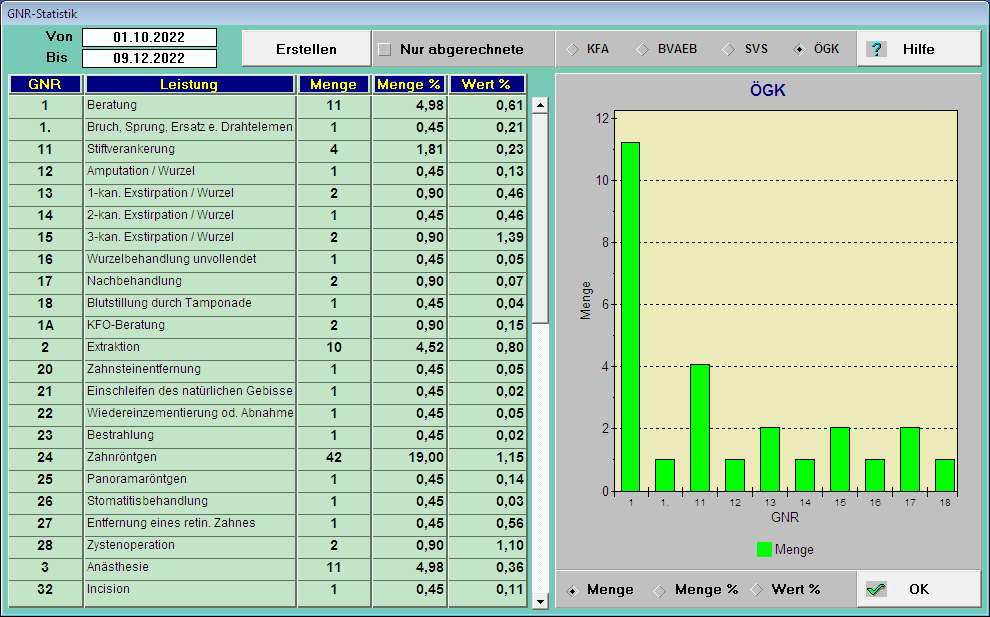Select the KFA insurance option

point(573,48)
